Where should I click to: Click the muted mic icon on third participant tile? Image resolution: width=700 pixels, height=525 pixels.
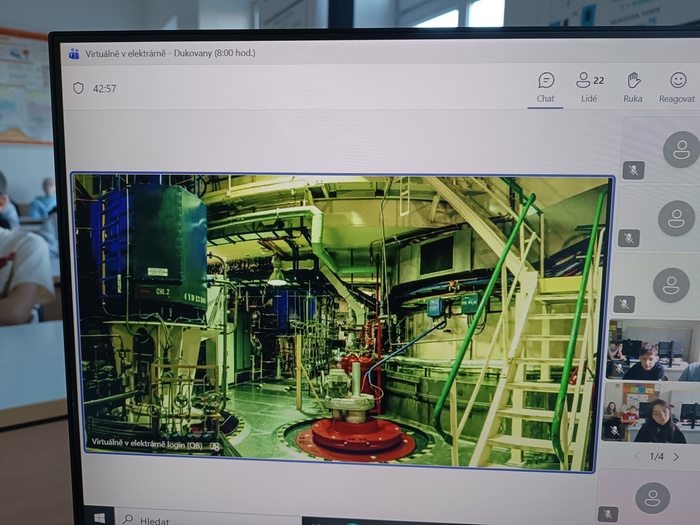[x=625, y=303]
